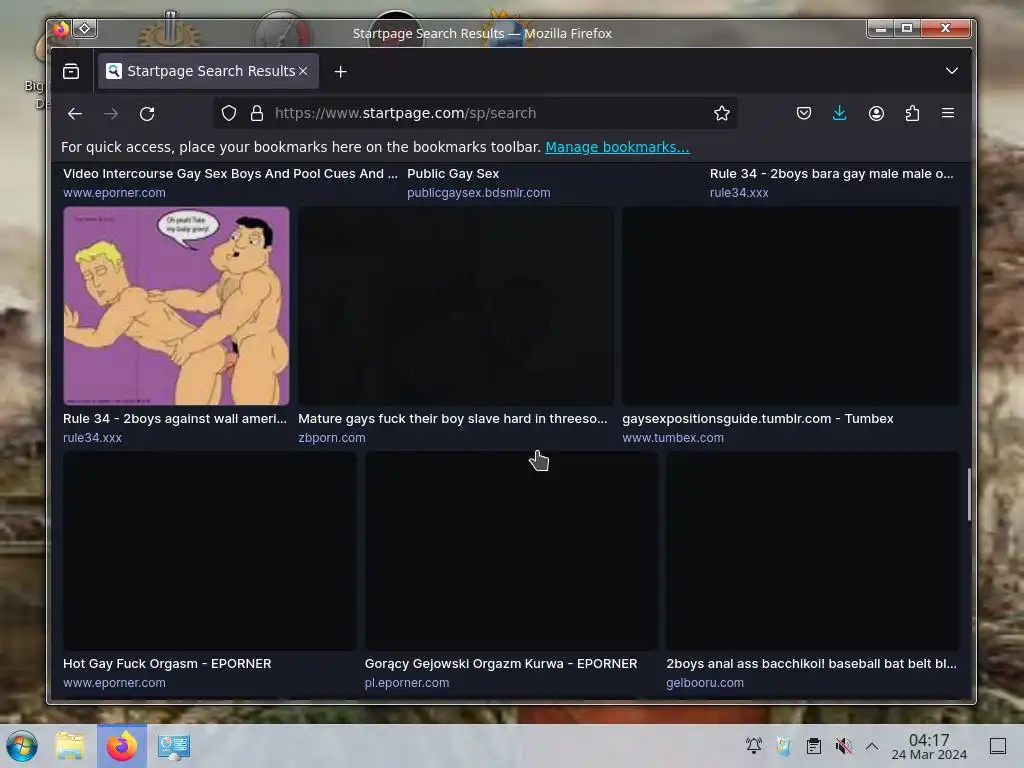
Task: Switch to Firefox in the taskbar
Action: tap(122, 746)
